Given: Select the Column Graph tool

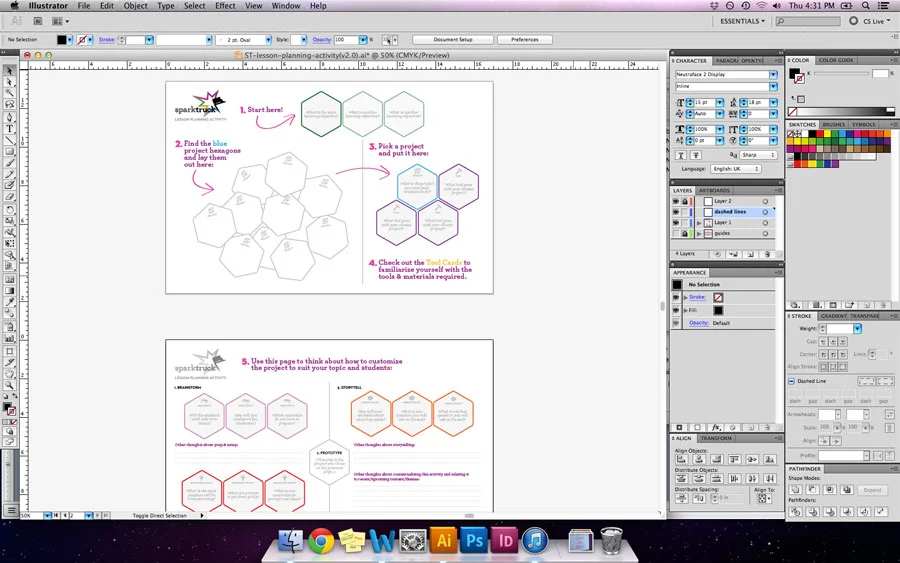Looking at the screenshot, I should (x=9, y=339).
